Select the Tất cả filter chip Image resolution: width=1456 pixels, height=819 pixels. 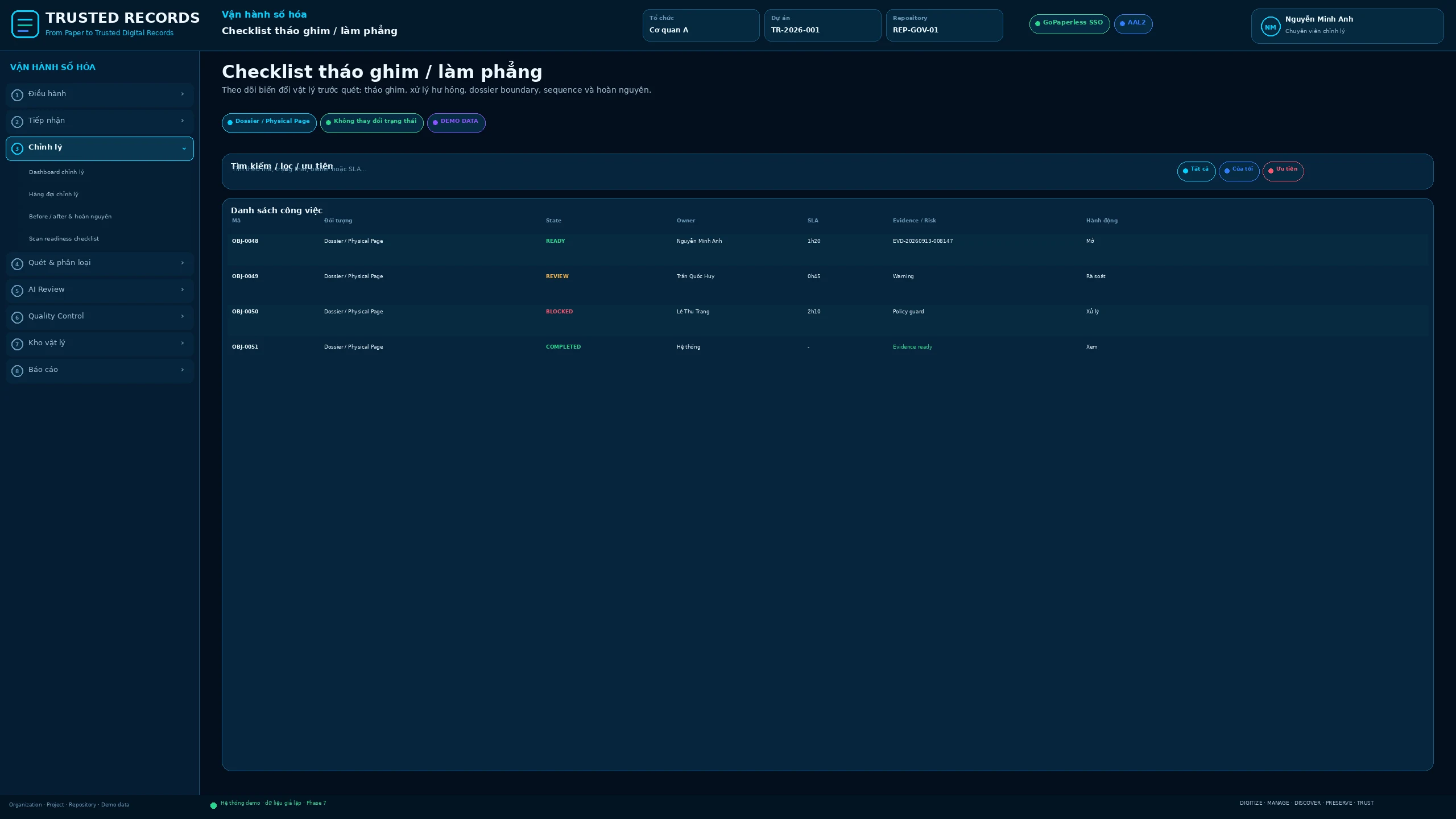coord(1196,171)
